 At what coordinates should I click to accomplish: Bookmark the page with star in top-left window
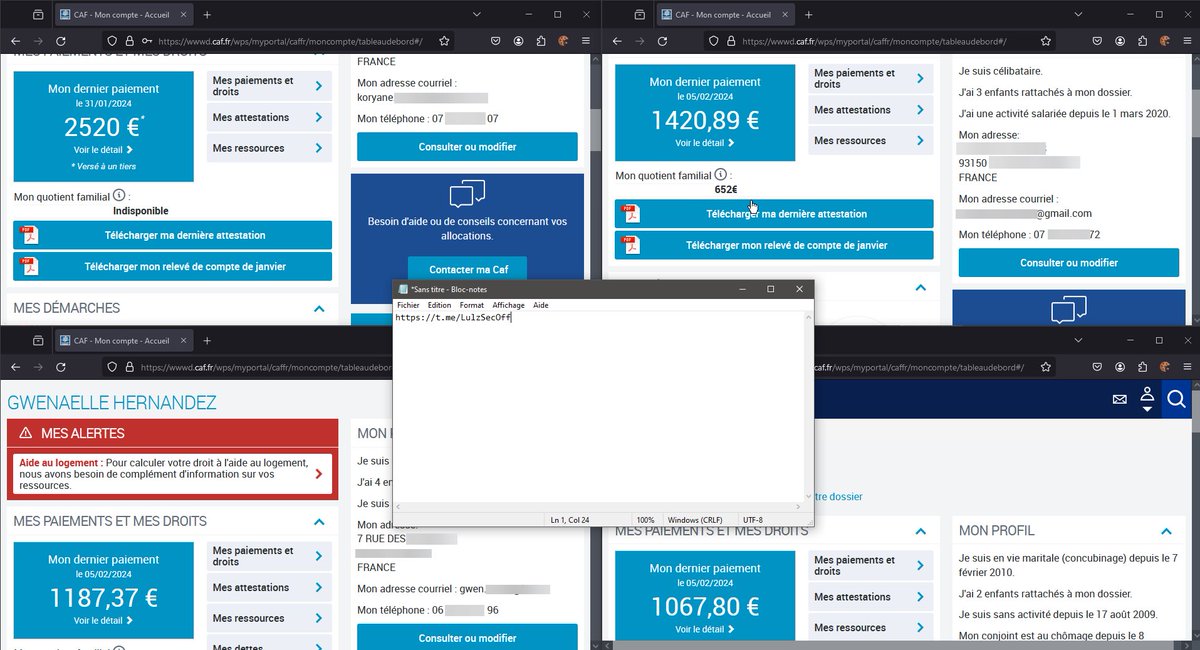pos(444,41)
